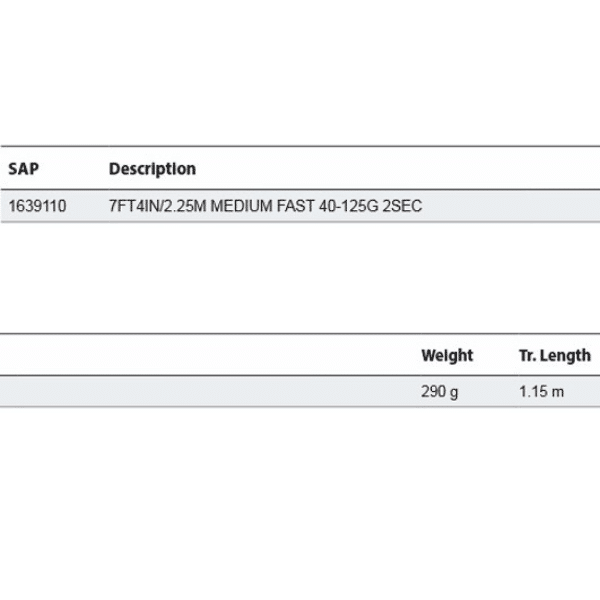The image size is (600, 600).
Task: Click the Weight column header
Action: click(447, 355)
